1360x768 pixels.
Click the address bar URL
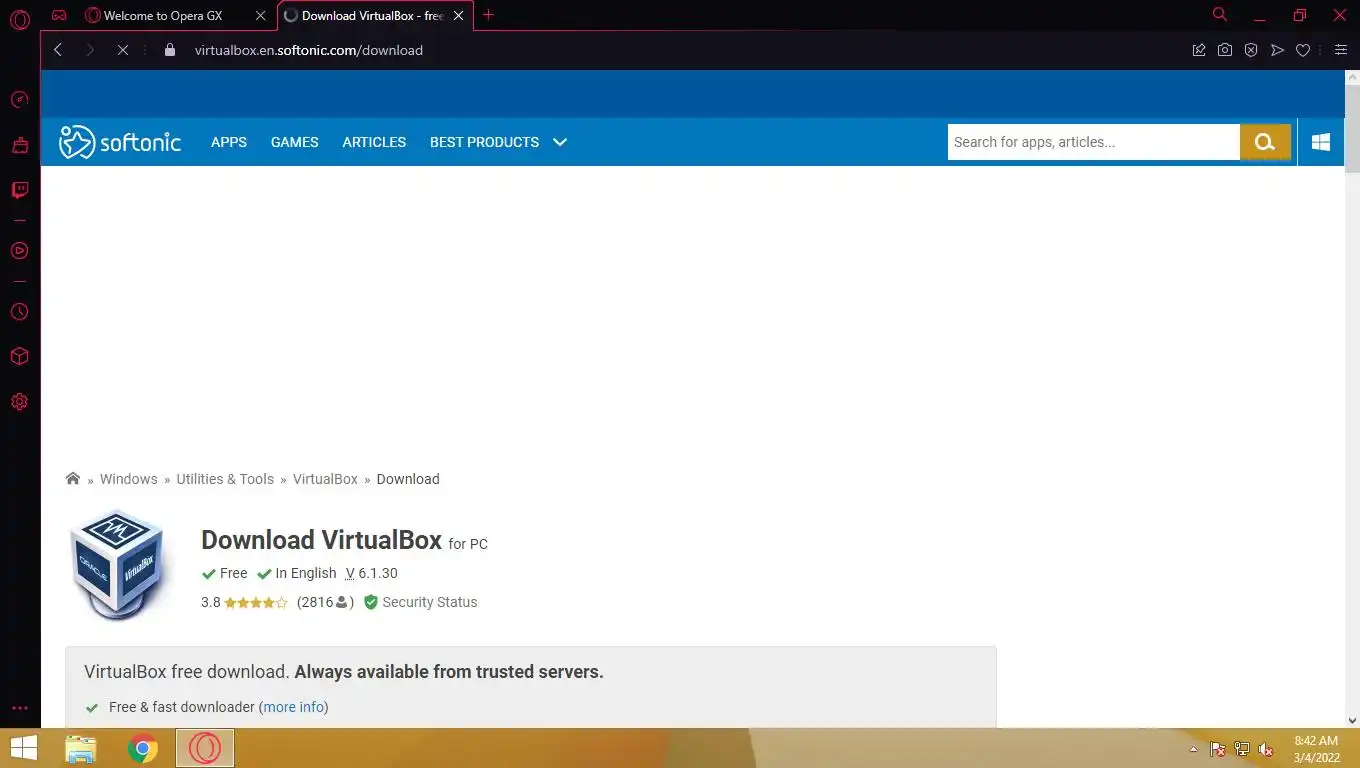tap(308, 50)
